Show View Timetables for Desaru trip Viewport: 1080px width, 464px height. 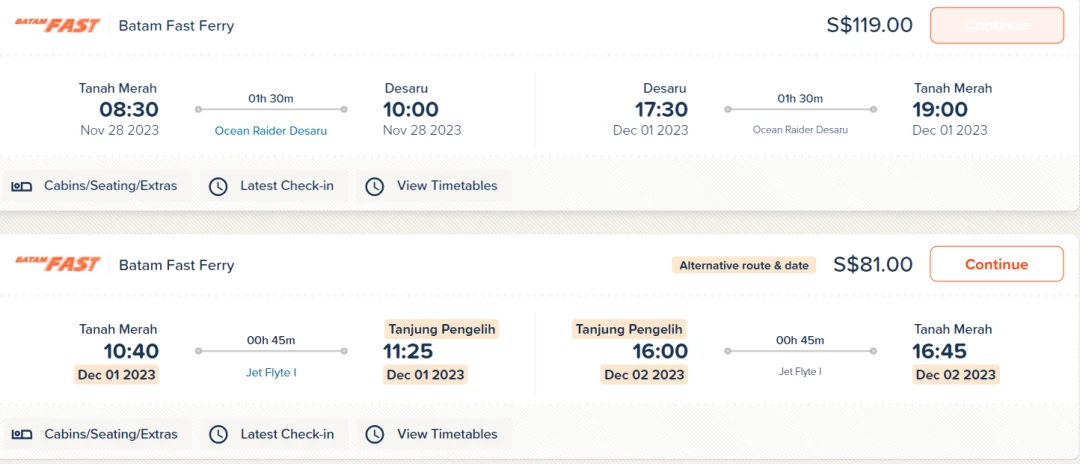pos(434,186)
